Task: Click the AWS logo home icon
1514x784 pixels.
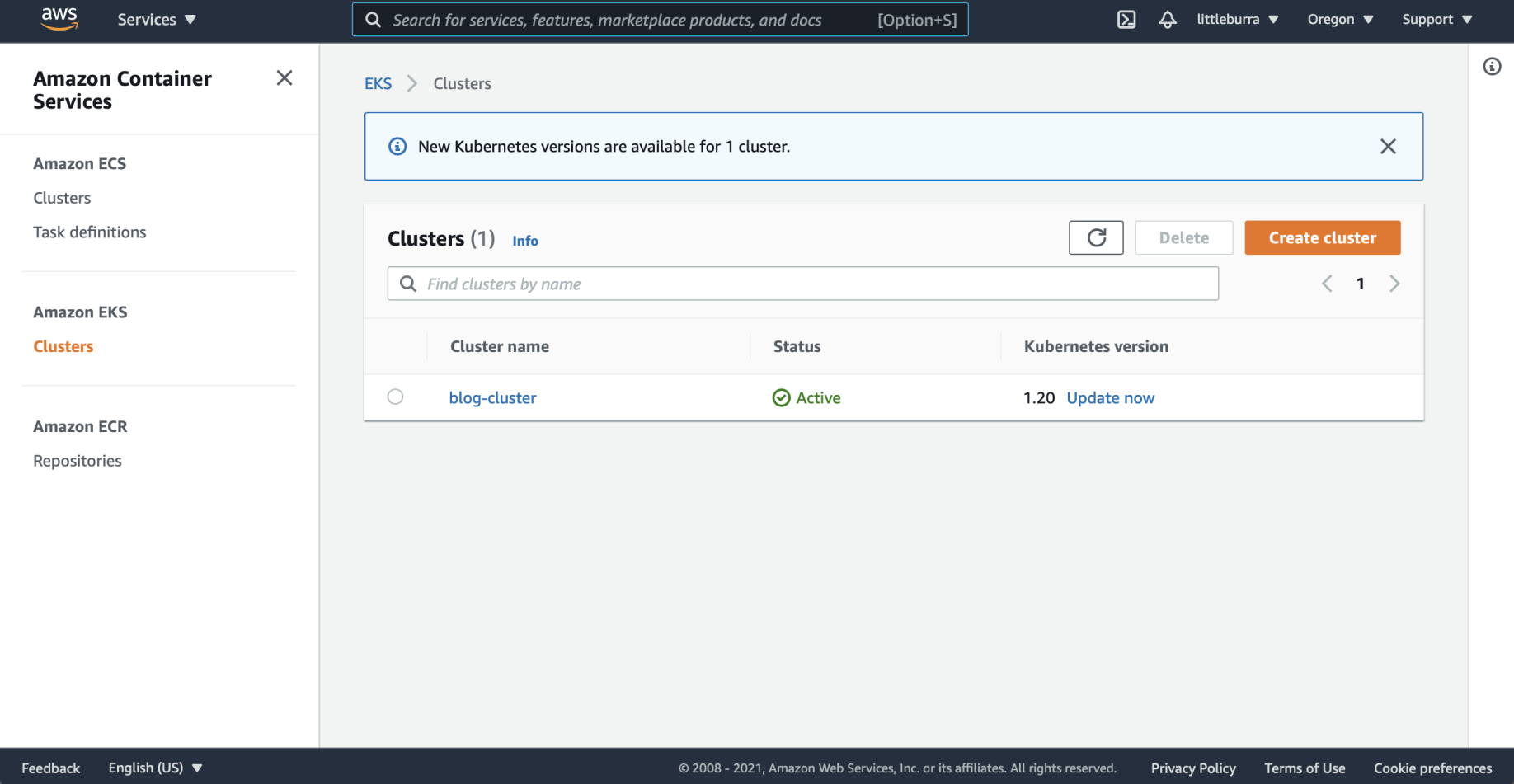Action: [x=59, y=18]
